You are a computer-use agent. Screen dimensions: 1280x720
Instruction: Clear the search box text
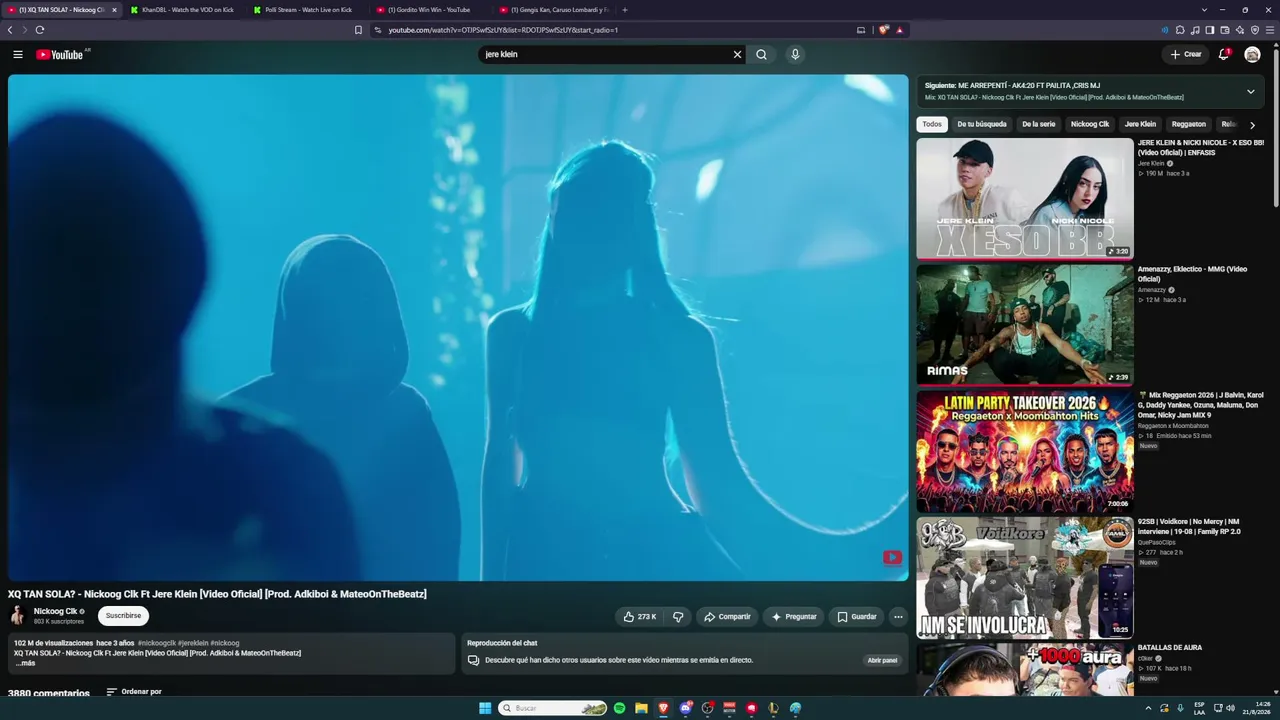click(737, 55)
